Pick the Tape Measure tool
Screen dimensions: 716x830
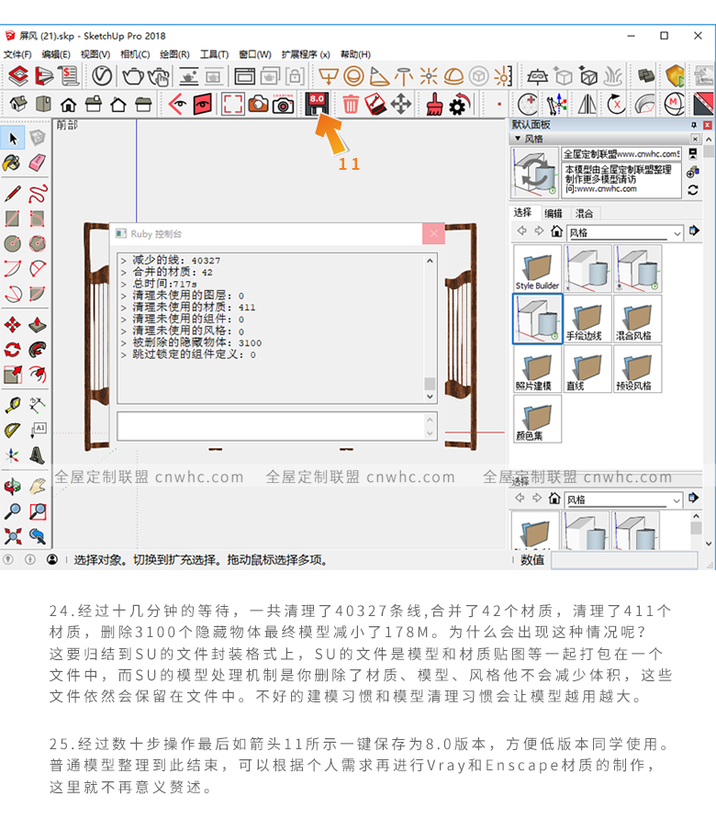pos(13,405)
